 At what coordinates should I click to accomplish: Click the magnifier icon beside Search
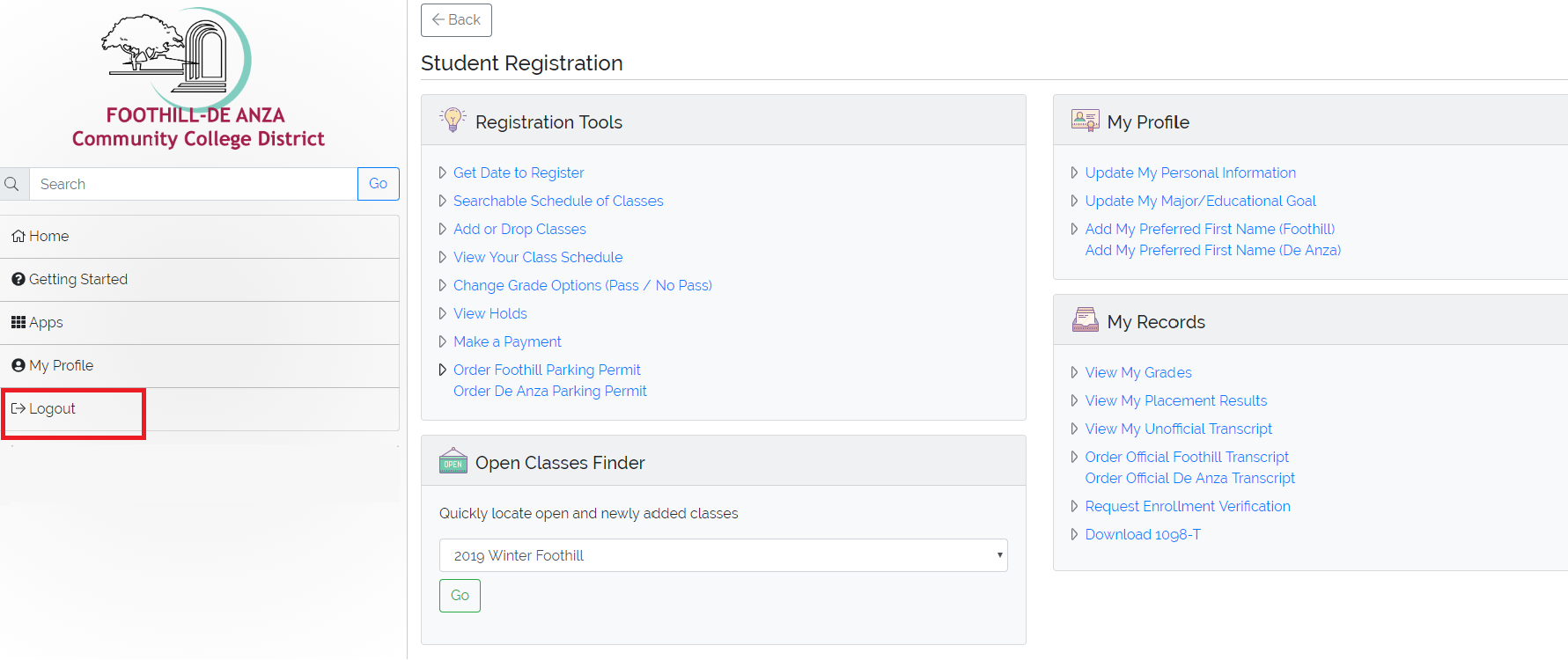click(12, 184)
